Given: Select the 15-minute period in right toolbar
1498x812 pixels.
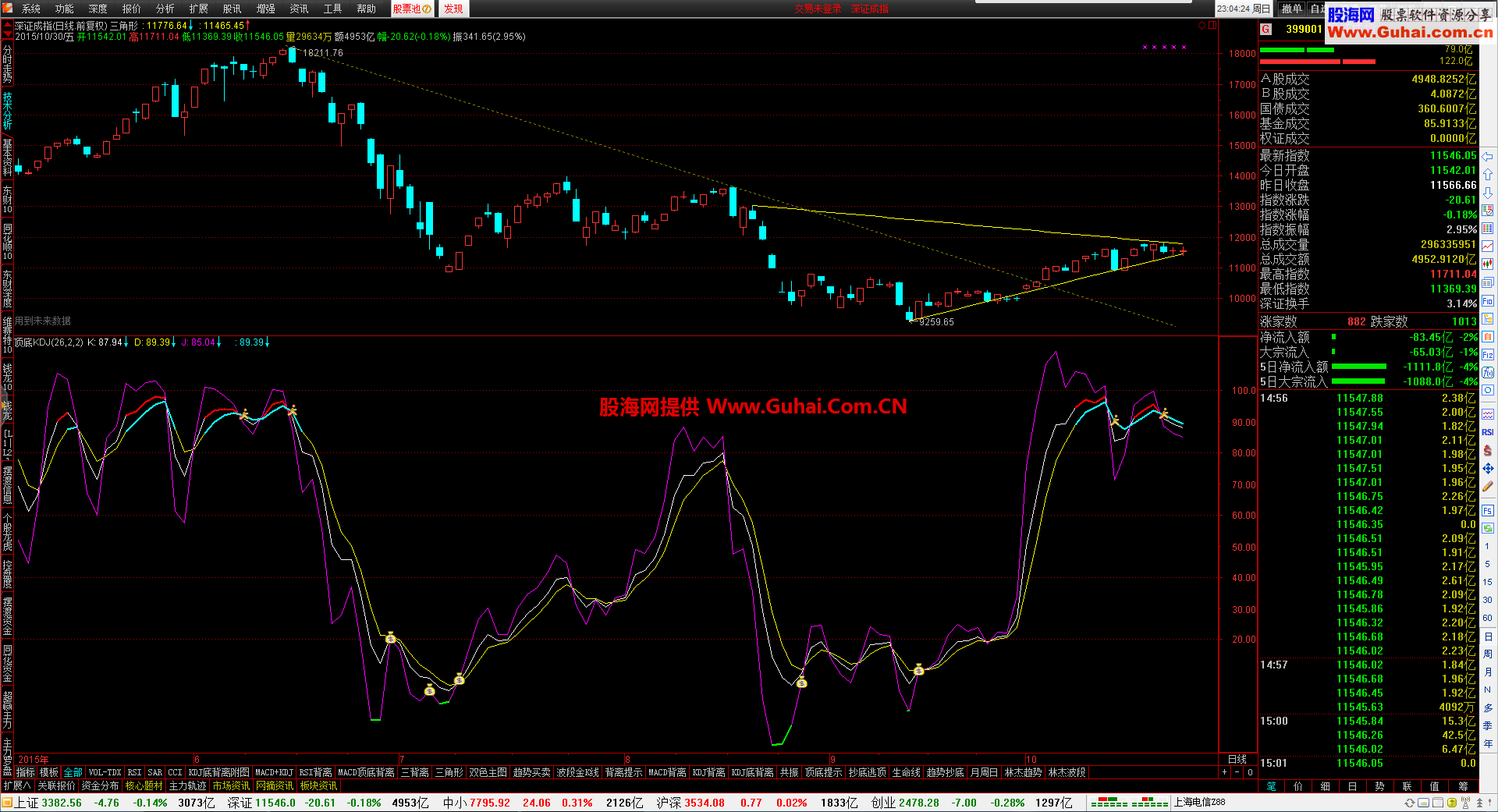Looking at the screenshot, I should tap(1488, 582).
